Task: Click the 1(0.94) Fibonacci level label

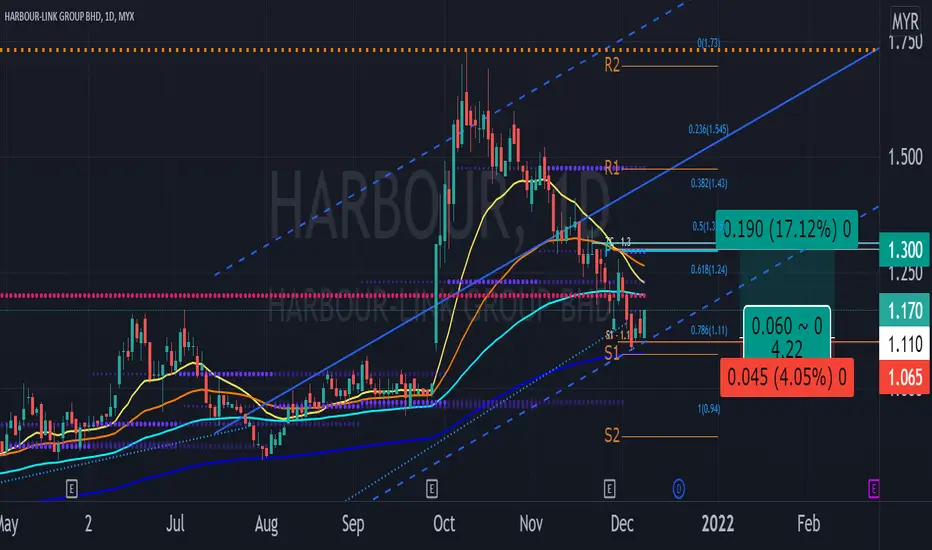Action: (709, 408)
